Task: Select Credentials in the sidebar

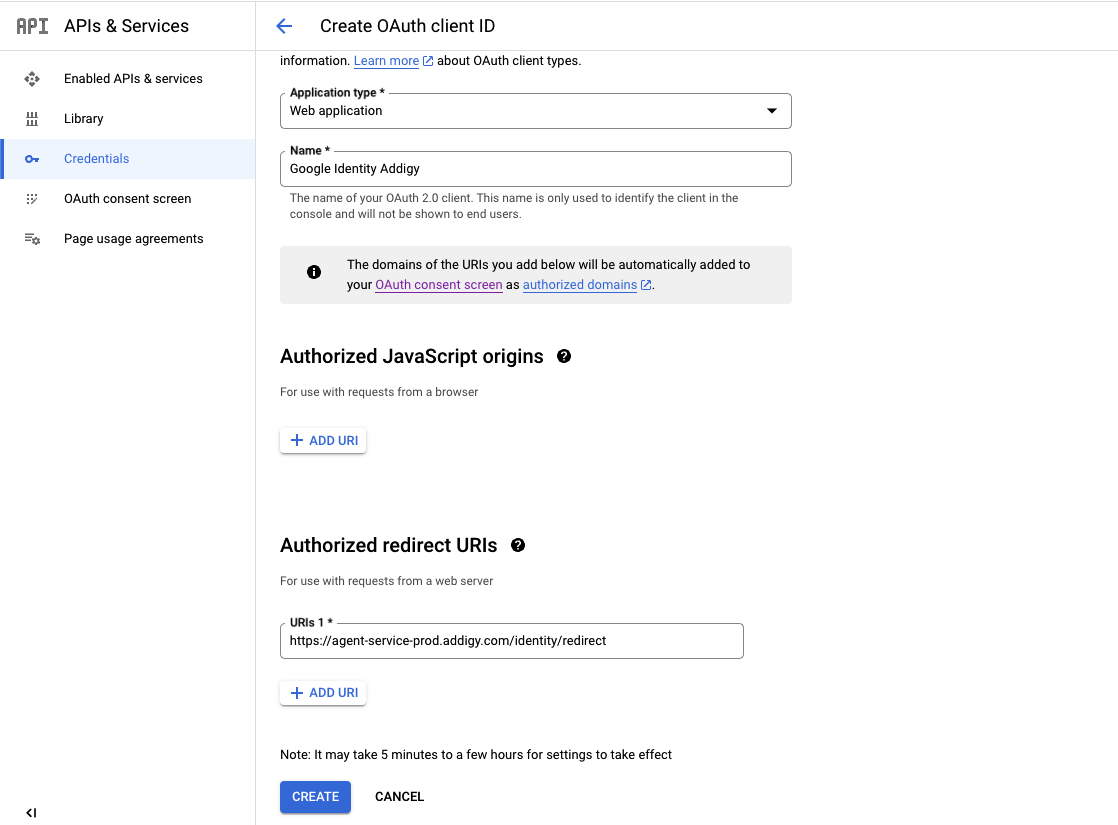Action: click(x=128, y=159)
